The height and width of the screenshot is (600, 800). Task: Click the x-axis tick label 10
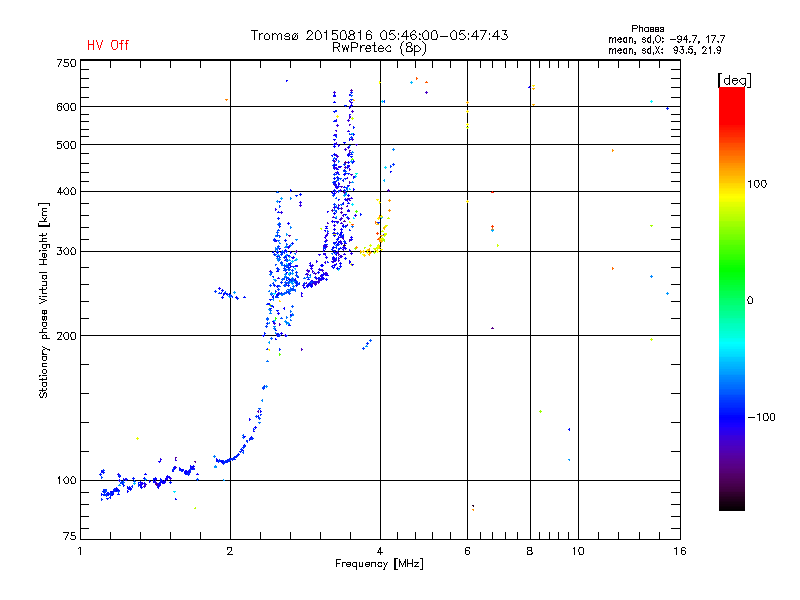tap(578, 551)
